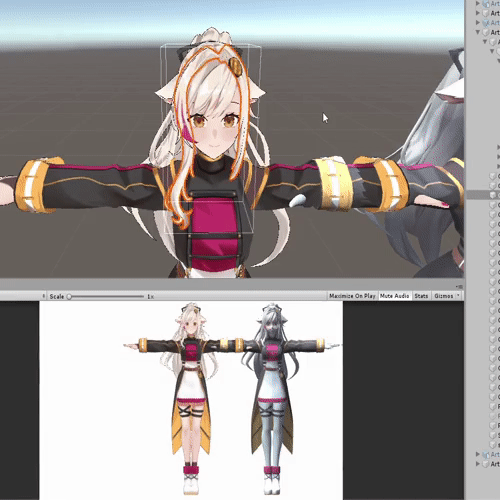Click the hair ornament on the selected character

point(236,67)
